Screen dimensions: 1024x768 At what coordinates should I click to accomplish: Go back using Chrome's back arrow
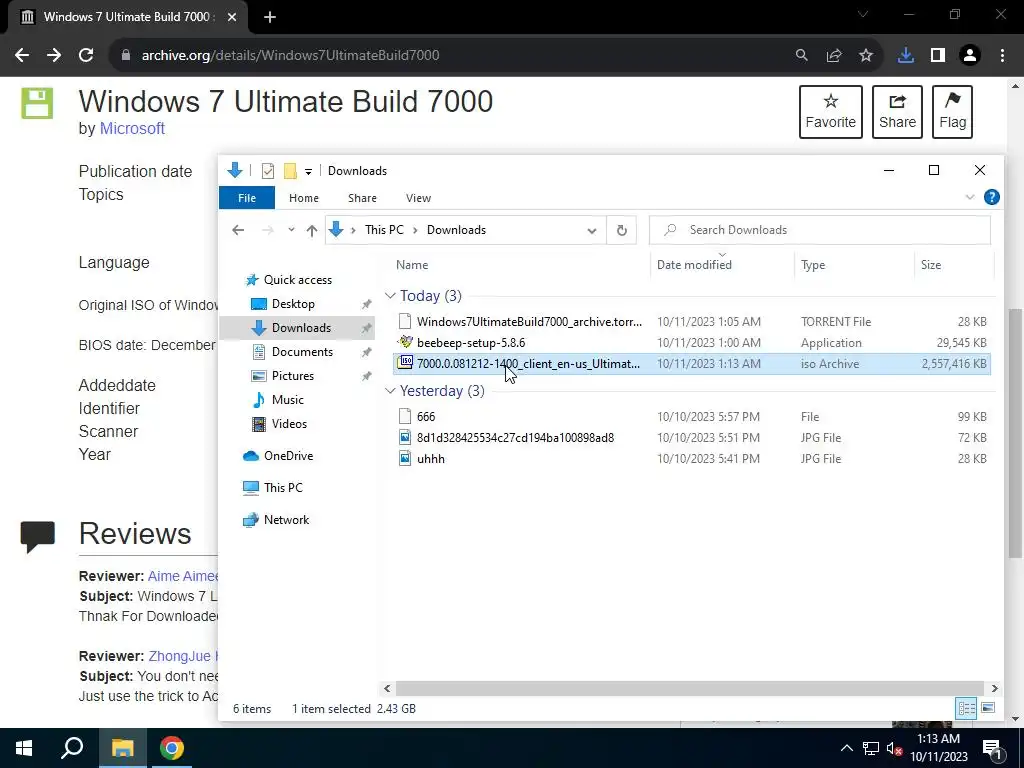point(22,56)
